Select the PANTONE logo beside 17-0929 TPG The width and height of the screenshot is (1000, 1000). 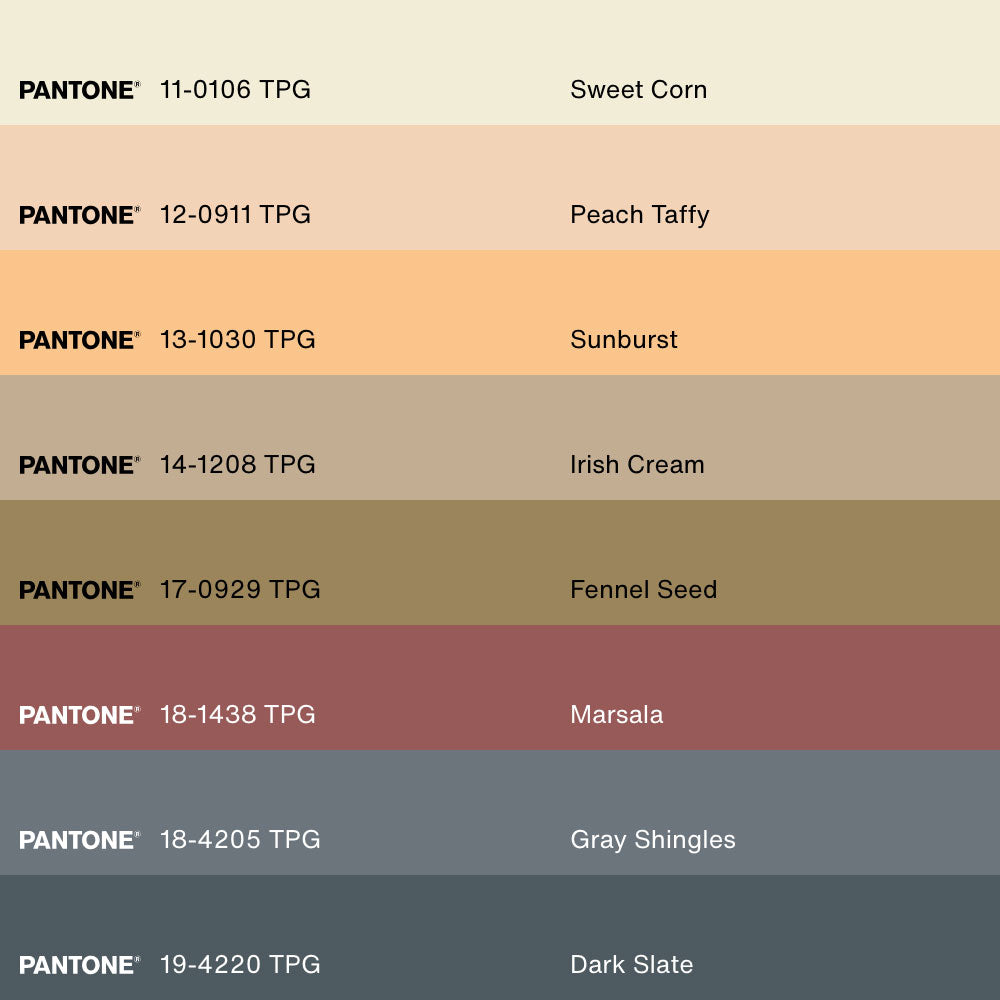[x=79, y=590]
